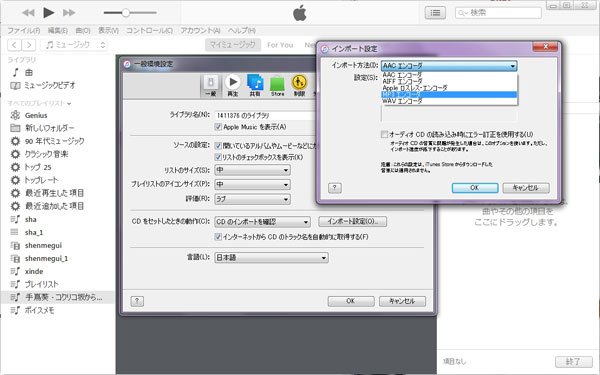600x375 pixels.
Task: Go forward with the right chevron
Action: (x=29, y=45)
